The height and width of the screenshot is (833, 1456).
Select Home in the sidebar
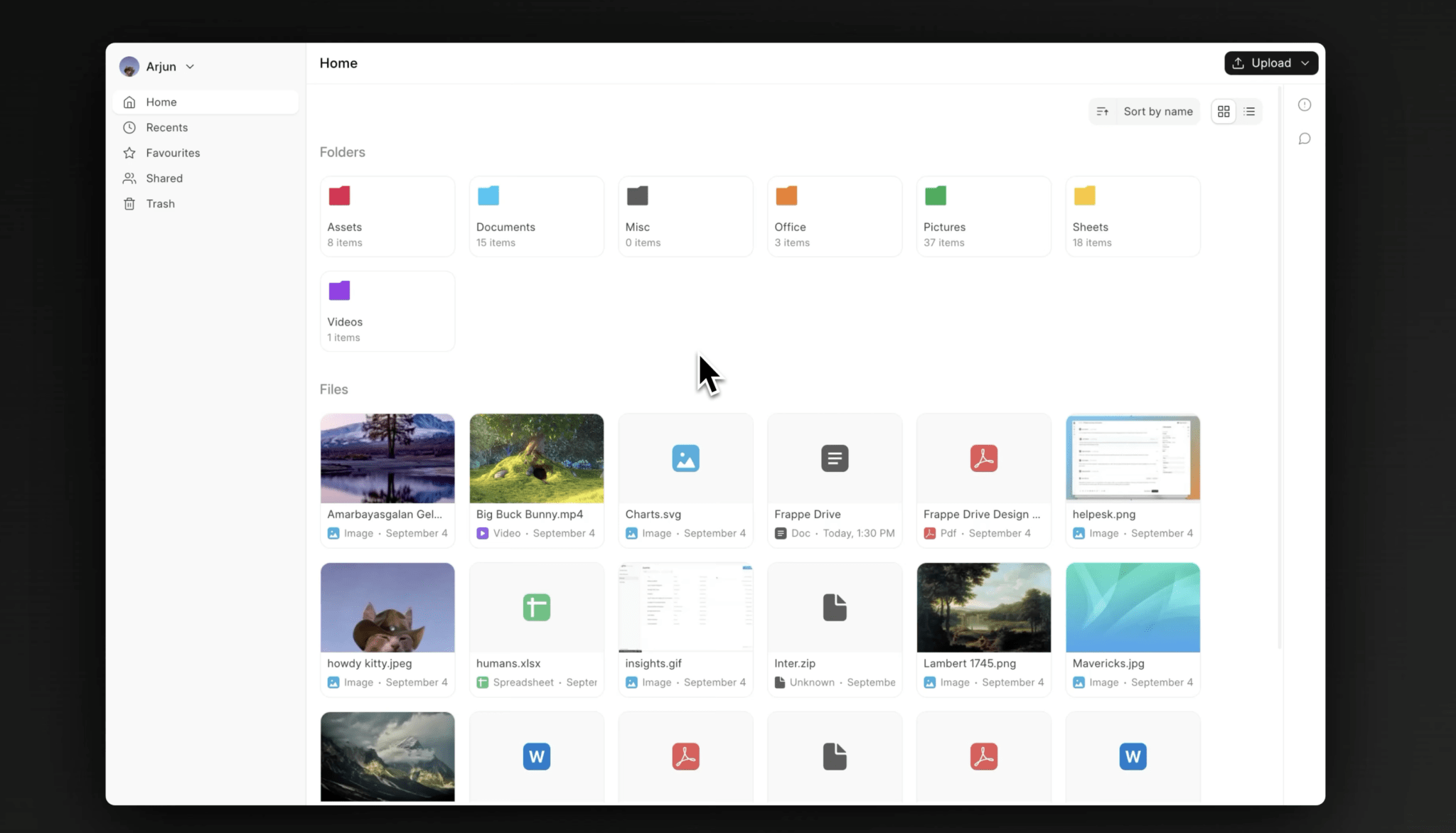pos(162,102)
